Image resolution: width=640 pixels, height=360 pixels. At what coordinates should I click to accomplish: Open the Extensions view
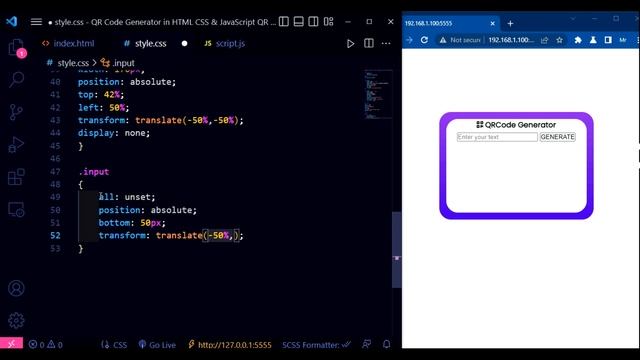(x=16, y=177)
